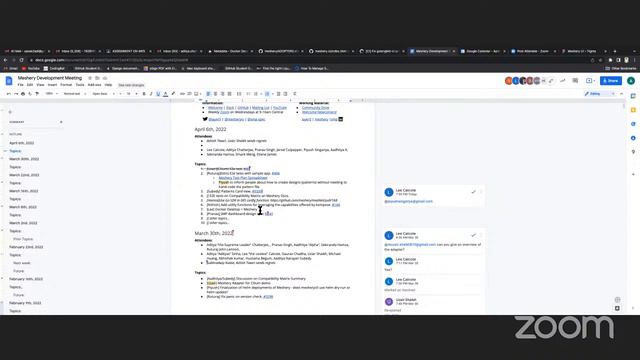The width and height of the screenshot is (640, 360).
Task: Click the See new changes link
Action: 131,85
